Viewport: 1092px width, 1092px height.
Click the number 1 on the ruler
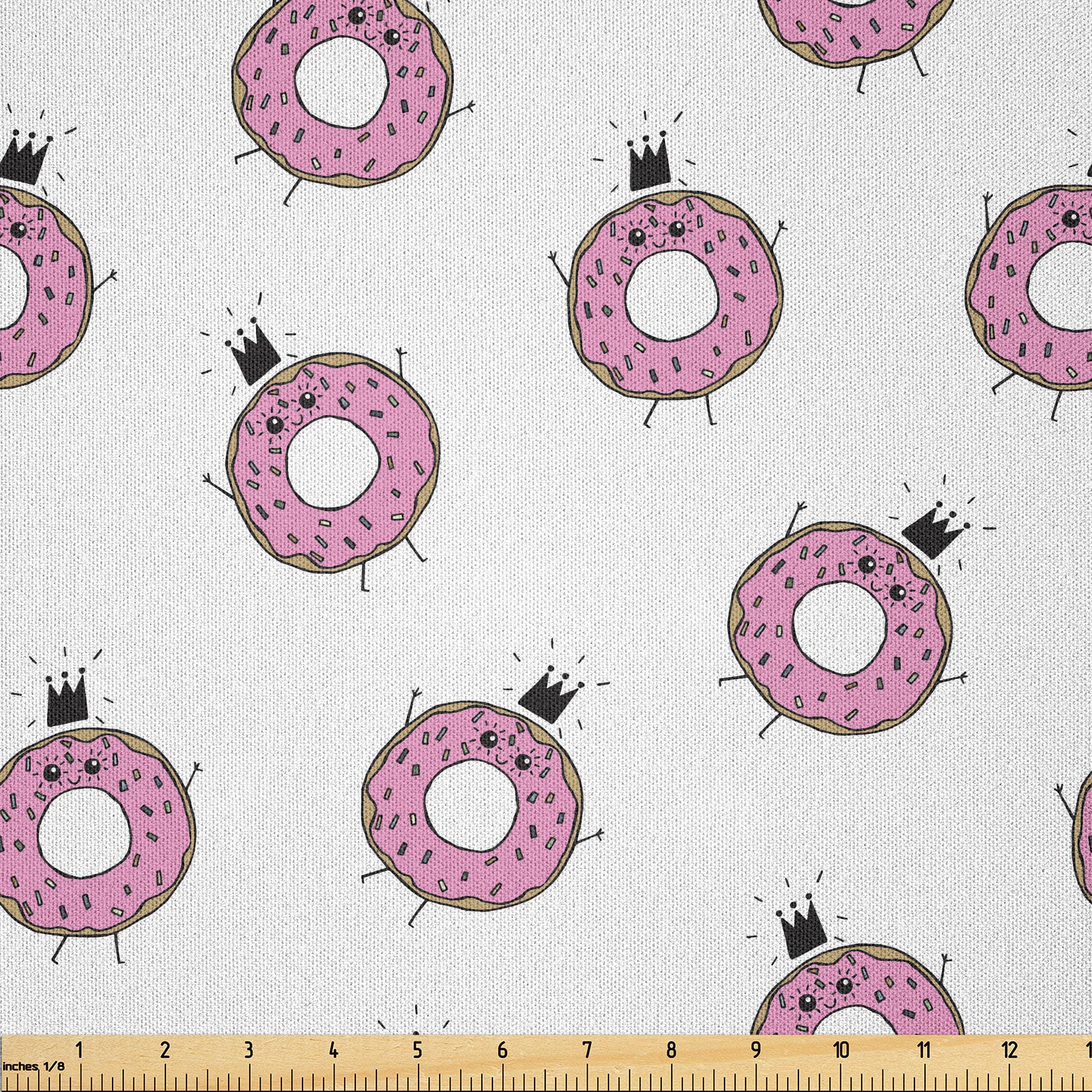click(80, 1050)
